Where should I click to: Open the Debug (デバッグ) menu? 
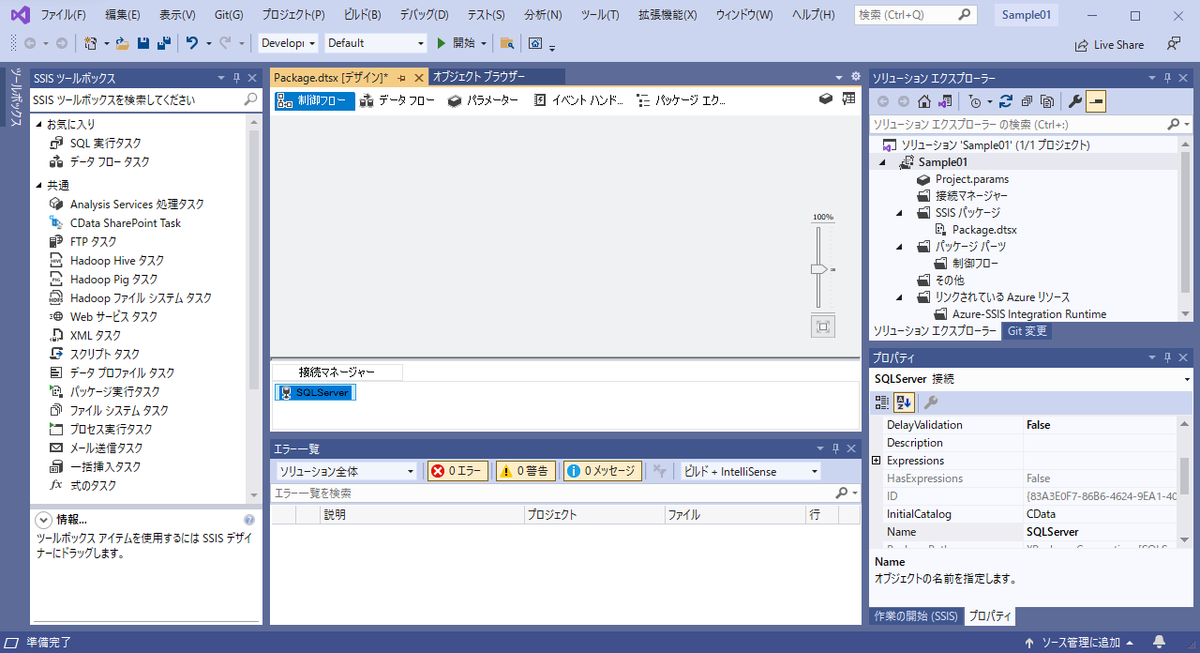point(424,15)
